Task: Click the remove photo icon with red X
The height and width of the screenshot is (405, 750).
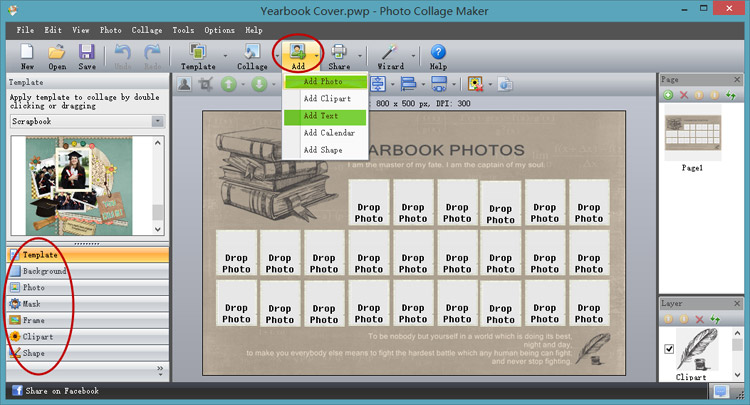Action: tap(475, 85)
